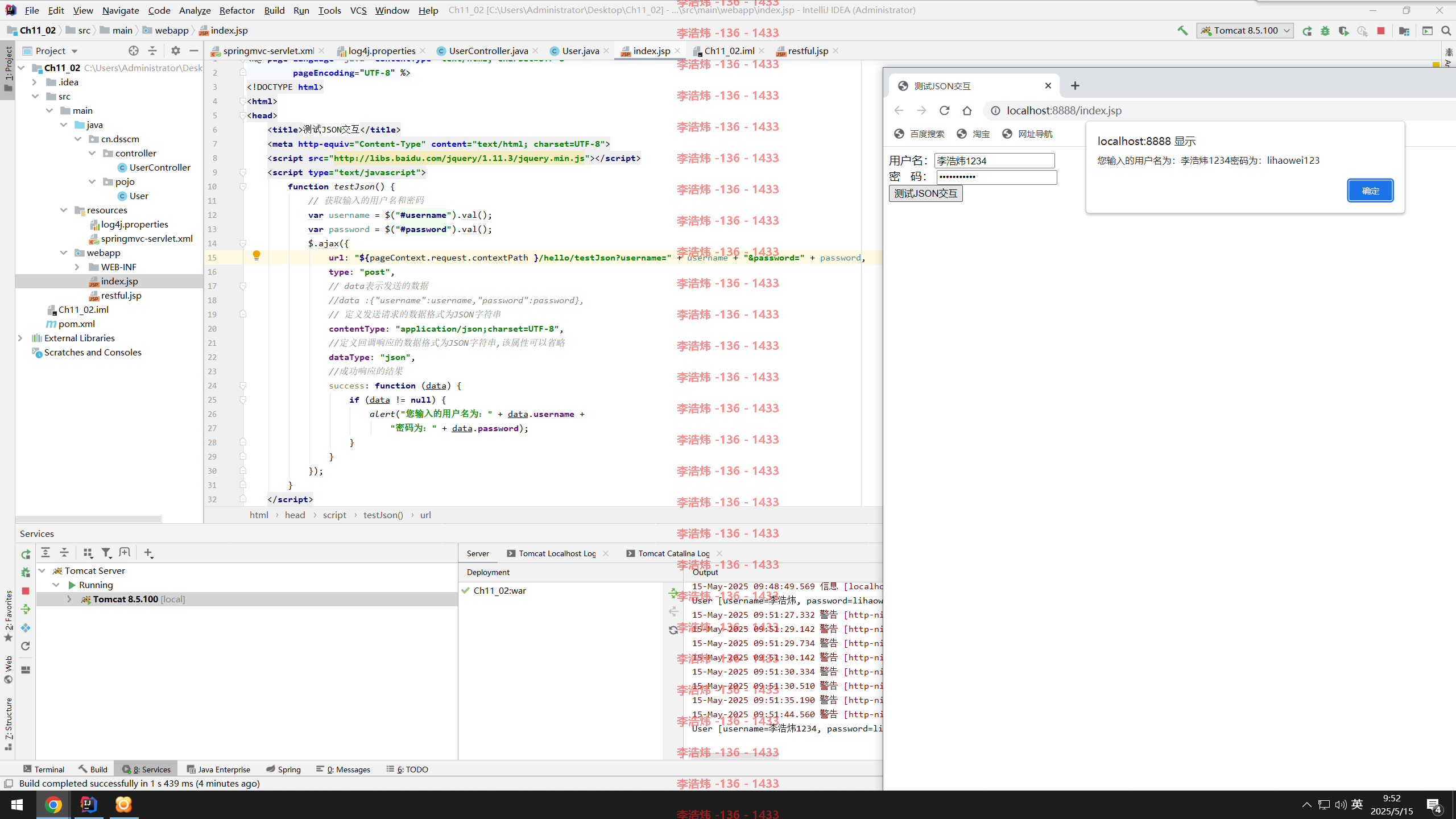The width and height of the screenshot is (1456, 819).
Task: Open Tomcat Catalina Log tab
Action: point(673,553)
